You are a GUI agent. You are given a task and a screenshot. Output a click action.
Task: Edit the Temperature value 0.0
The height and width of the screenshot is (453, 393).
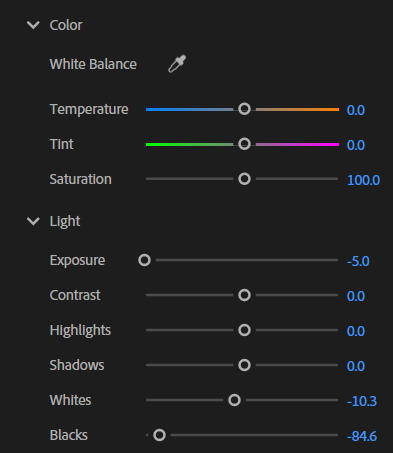pos(356,110)
